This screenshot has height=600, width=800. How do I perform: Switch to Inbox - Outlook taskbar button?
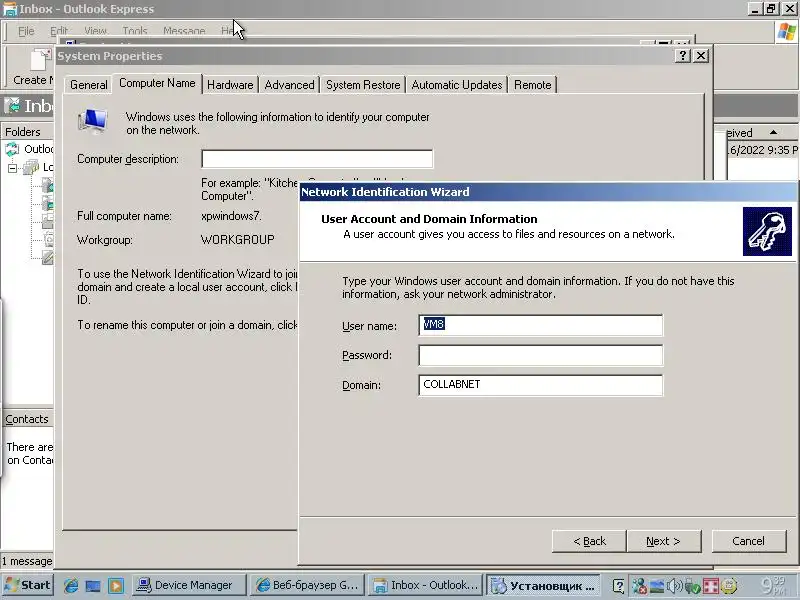tap(427, 585)
